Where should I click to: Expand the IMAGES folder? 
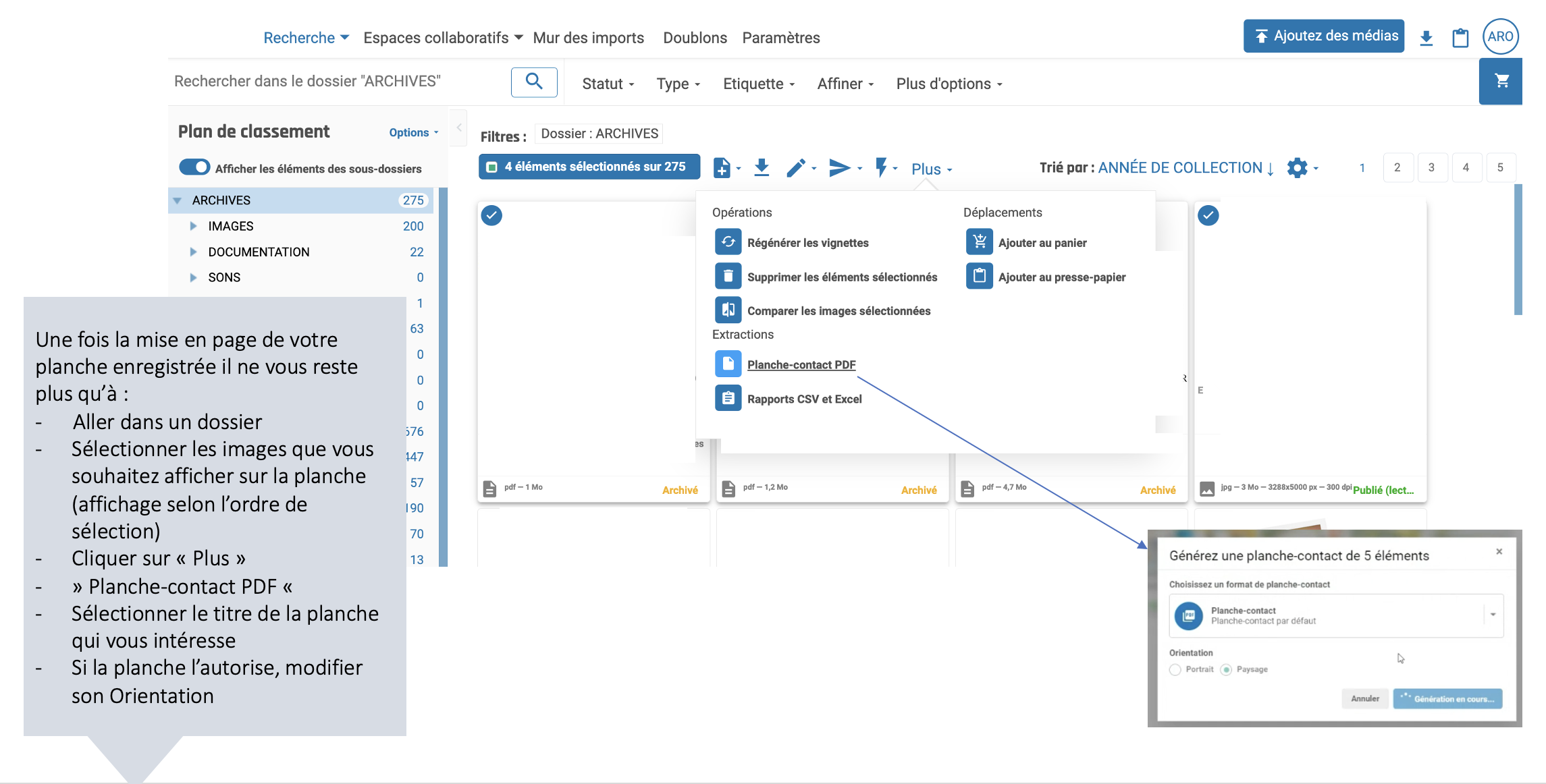pos(194,226)
